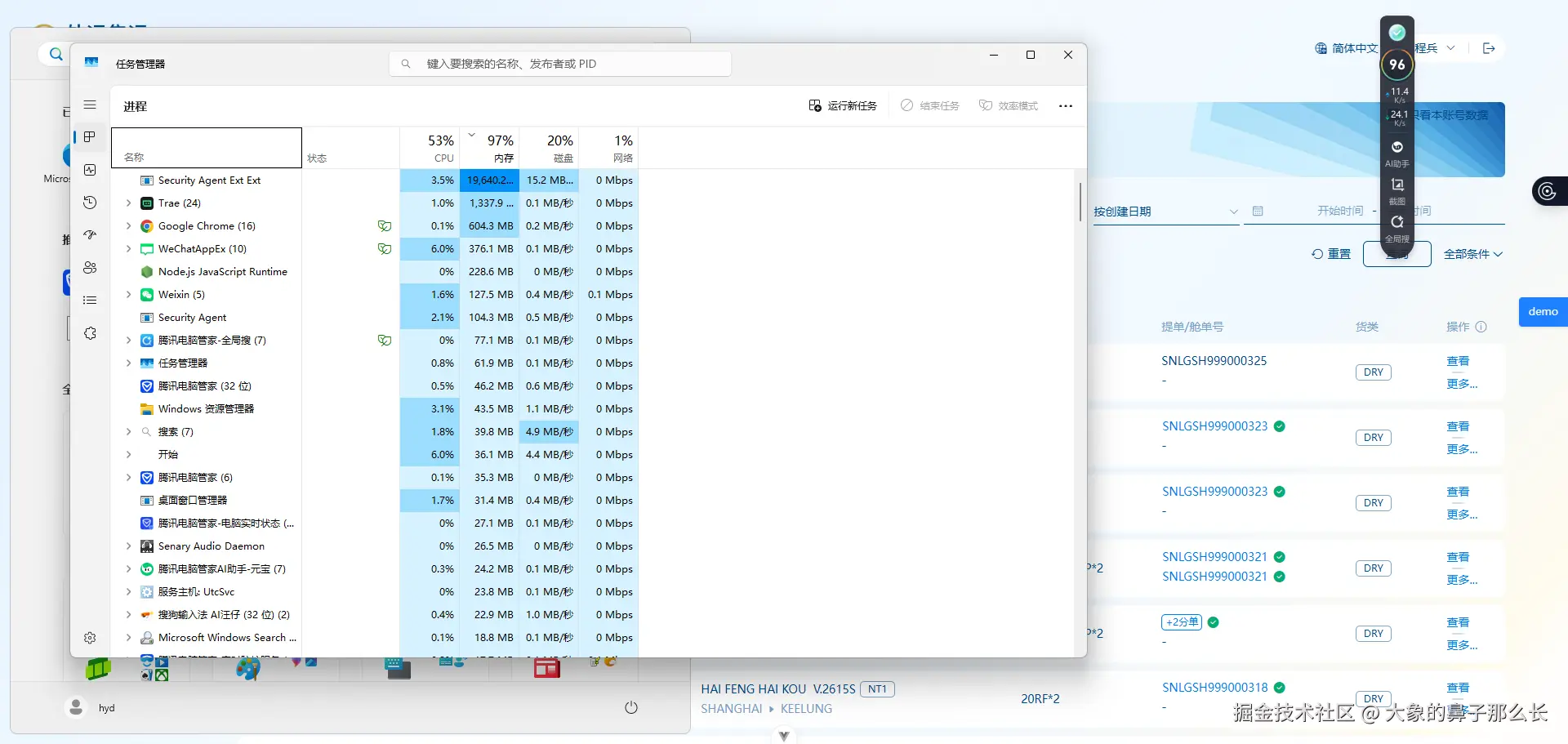Open AI助手 from the floating toolbar
This screenshot has width=1568, height=744.
pyautogui.click(x=1396, y=150)
